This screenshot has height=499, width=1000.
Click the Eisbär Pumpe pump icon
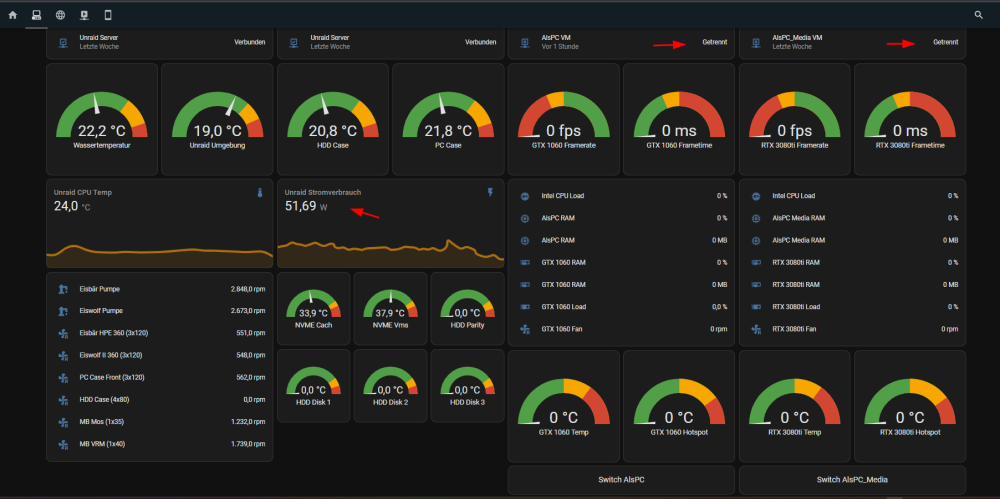62,289
